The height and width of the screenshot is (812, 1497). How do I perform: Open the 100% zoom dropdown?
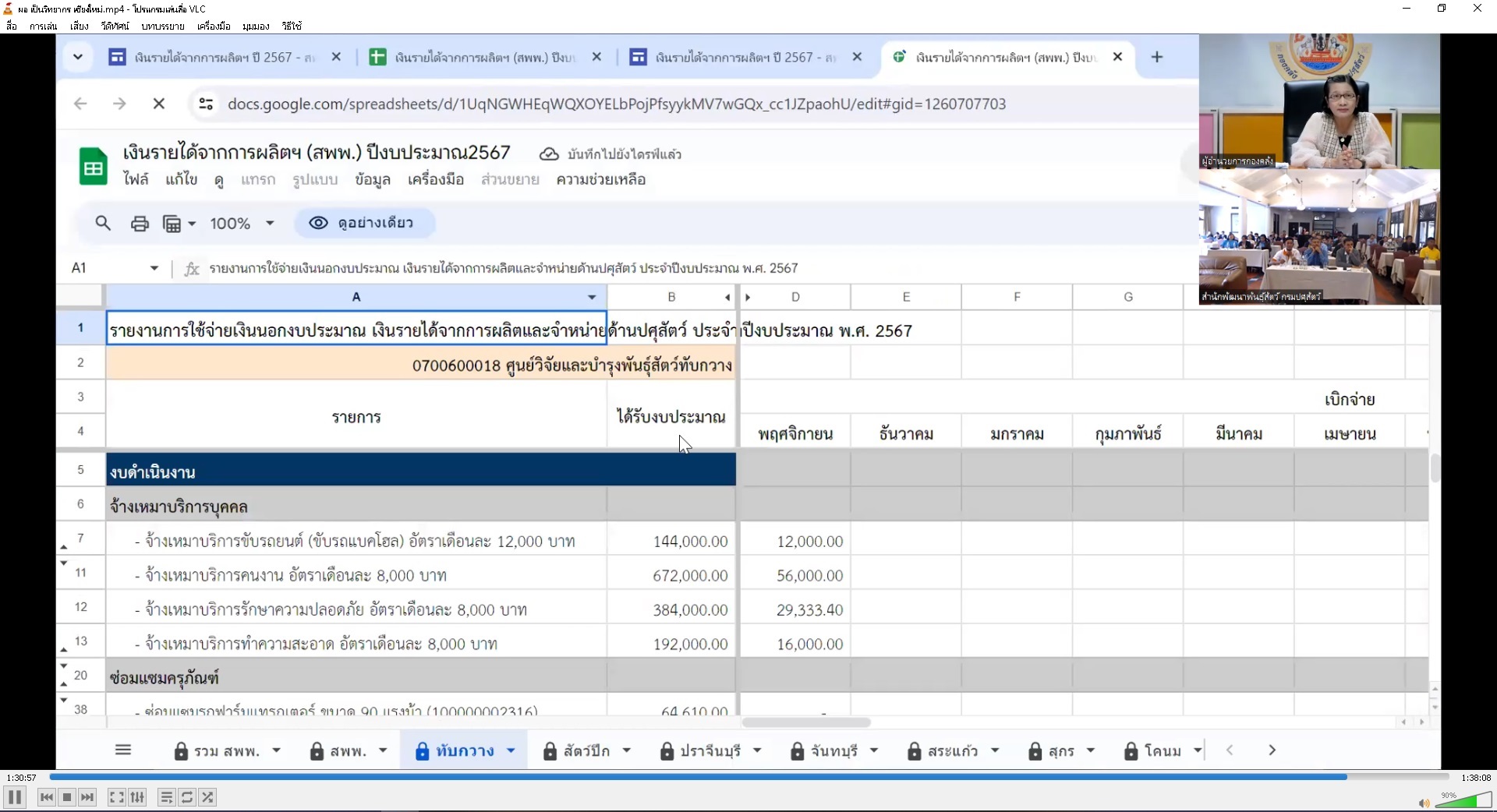click(242, 224)
